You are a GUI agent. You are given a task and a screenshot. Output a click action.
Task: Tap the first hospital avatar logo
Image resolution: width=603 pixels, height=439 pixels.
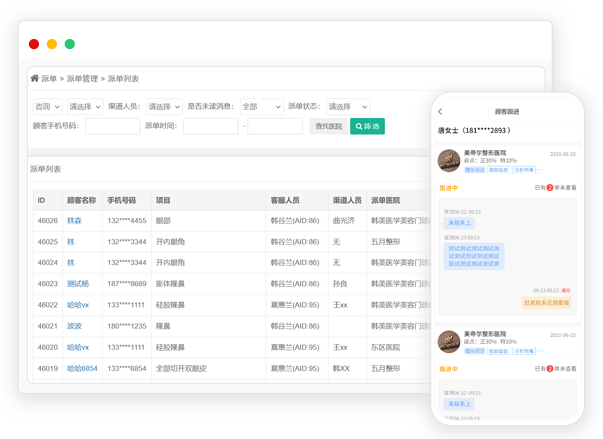coord(449,160)
